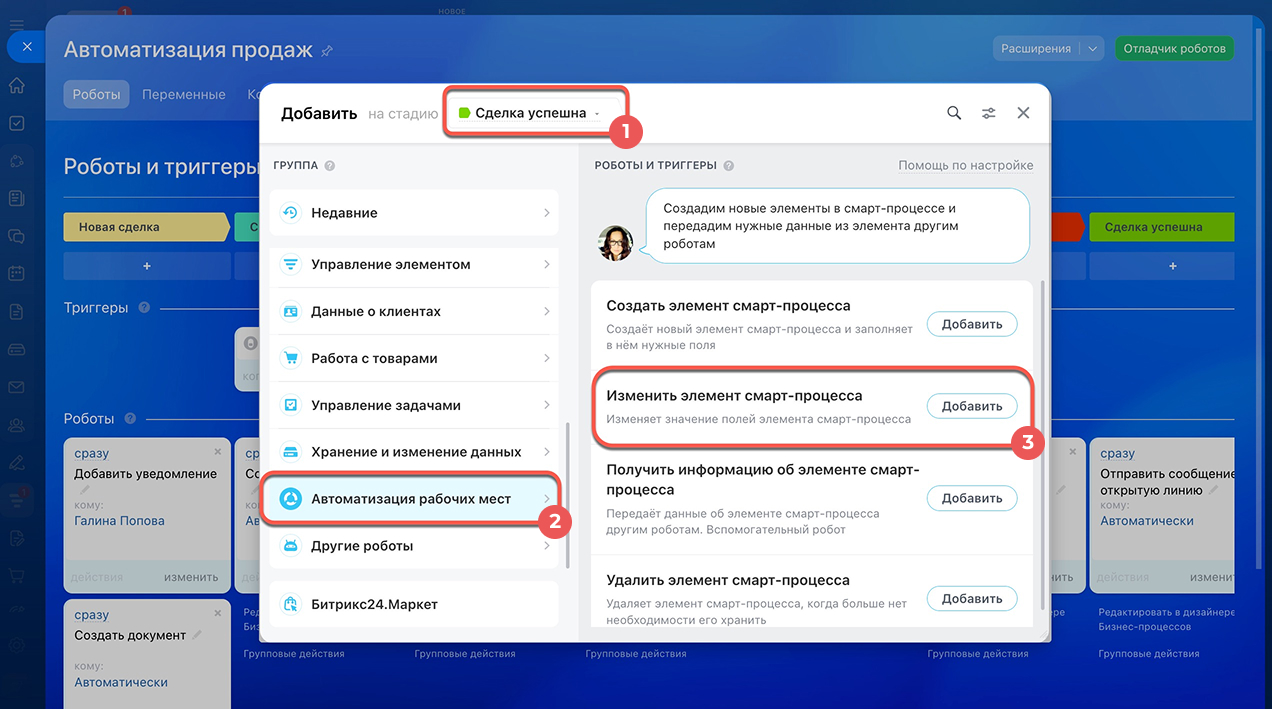Click the Автоматически link on Создать документ robot
This screenshot has height=709, width=1272.
[121, 683]
